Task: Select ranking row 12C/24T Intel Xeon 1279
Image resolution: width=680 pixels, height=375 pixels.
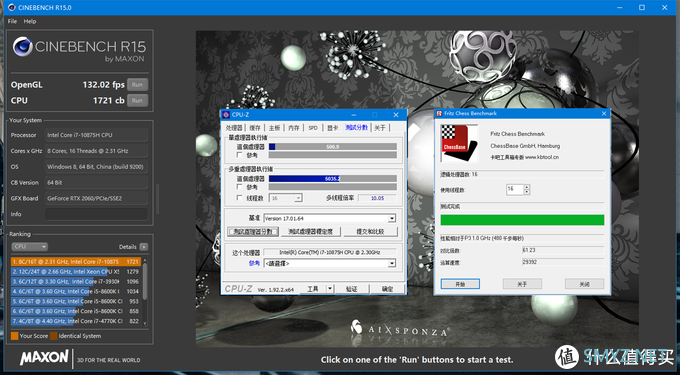Action: click(x=75, y=272)
